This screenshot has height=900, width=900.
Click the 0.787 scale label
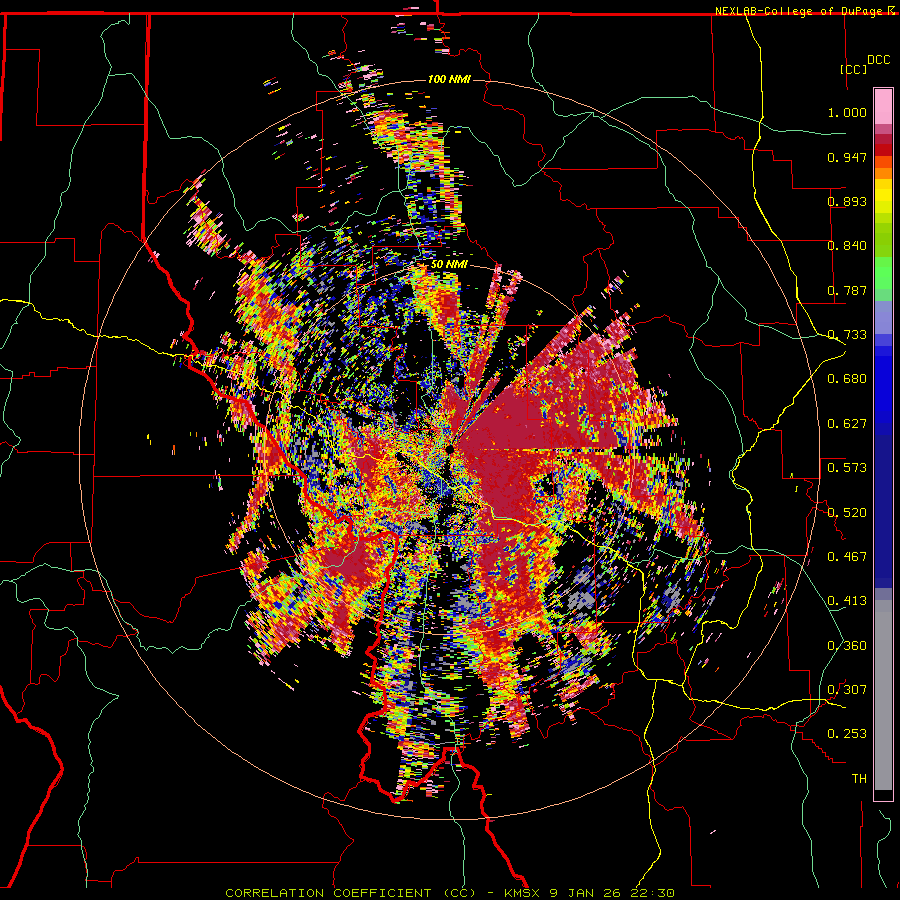coord(847,290)
